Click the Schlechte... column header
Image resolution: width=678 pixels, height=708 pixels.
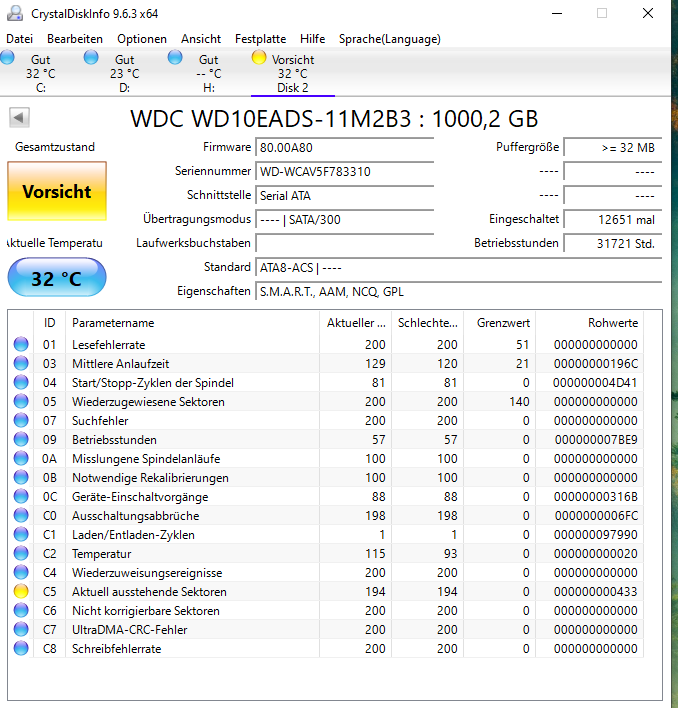(x=427, y=323)
